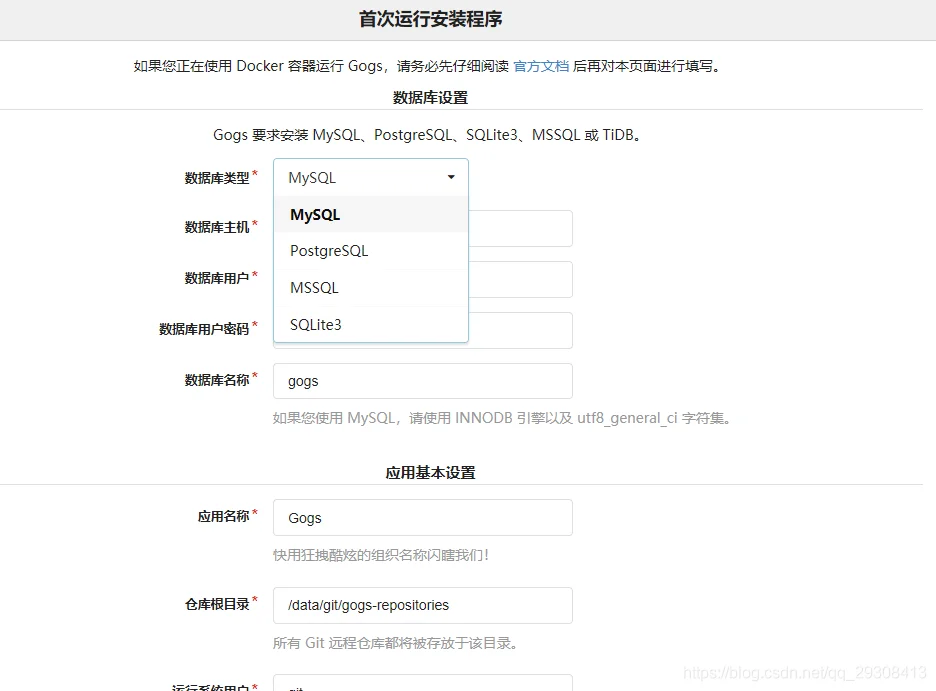Click the Gogs database requirements sentence
The height and width of the screenshot is (691, 936).
click(427, 135)
